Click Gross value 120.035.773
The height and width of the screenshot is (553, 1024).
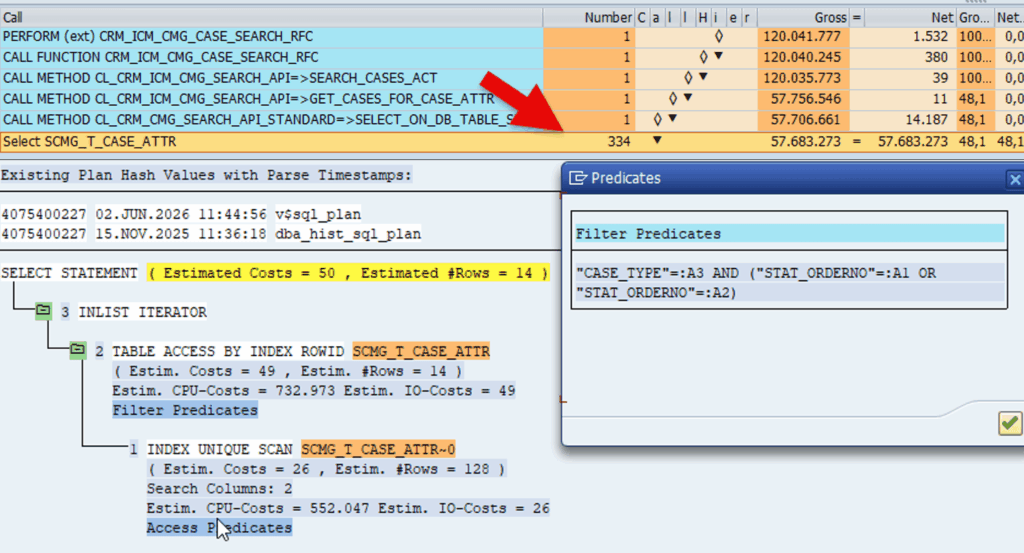[802, 78]
